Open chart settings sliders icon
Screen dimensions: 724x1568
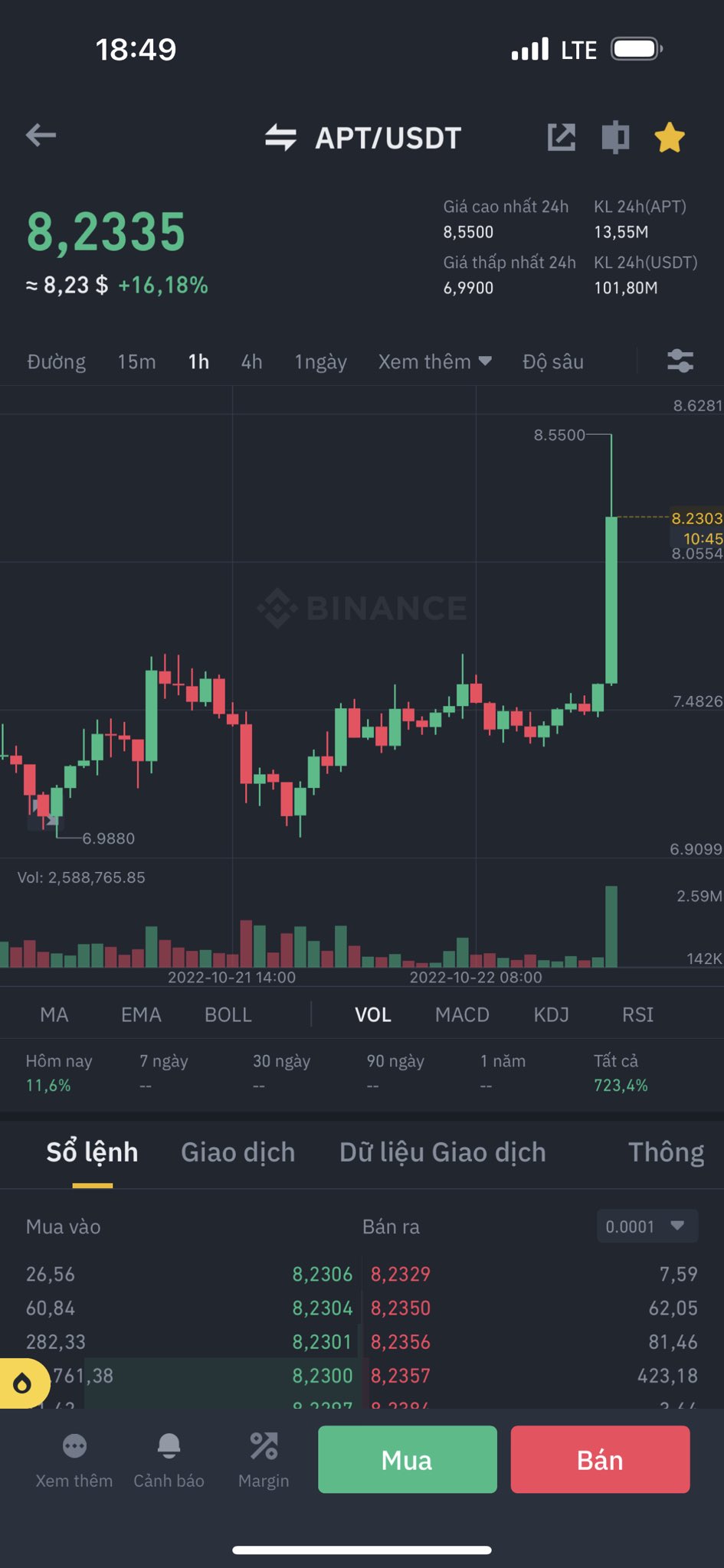(x=680, y=361)
